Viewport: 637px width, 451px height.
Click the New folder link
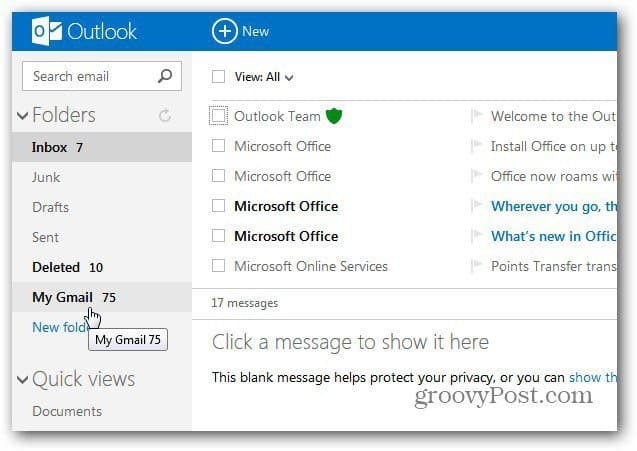pyautogui.click(x=61, y=327)
